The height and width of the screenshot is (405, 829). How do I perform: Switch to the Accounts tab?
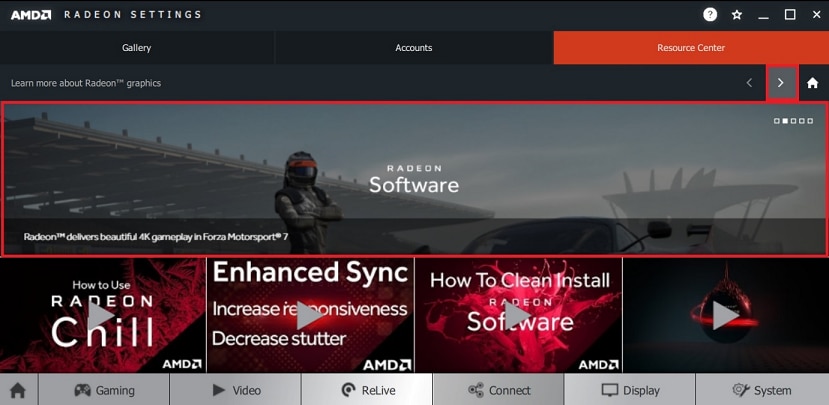coord(414,48)
